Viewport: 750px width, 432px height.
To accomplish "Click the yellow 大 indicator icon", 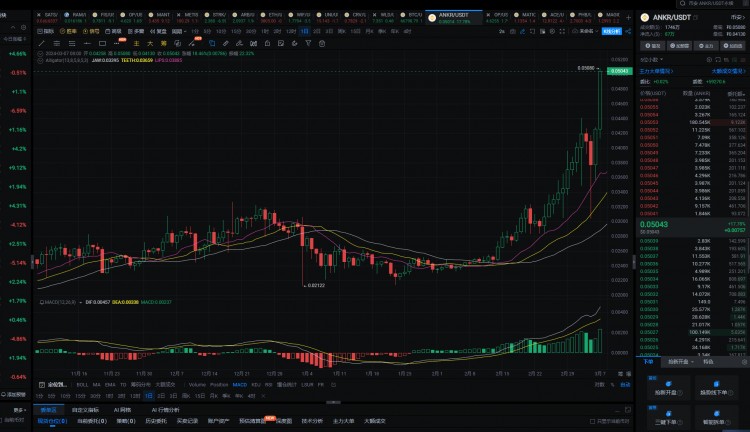I will click(150, 44).
